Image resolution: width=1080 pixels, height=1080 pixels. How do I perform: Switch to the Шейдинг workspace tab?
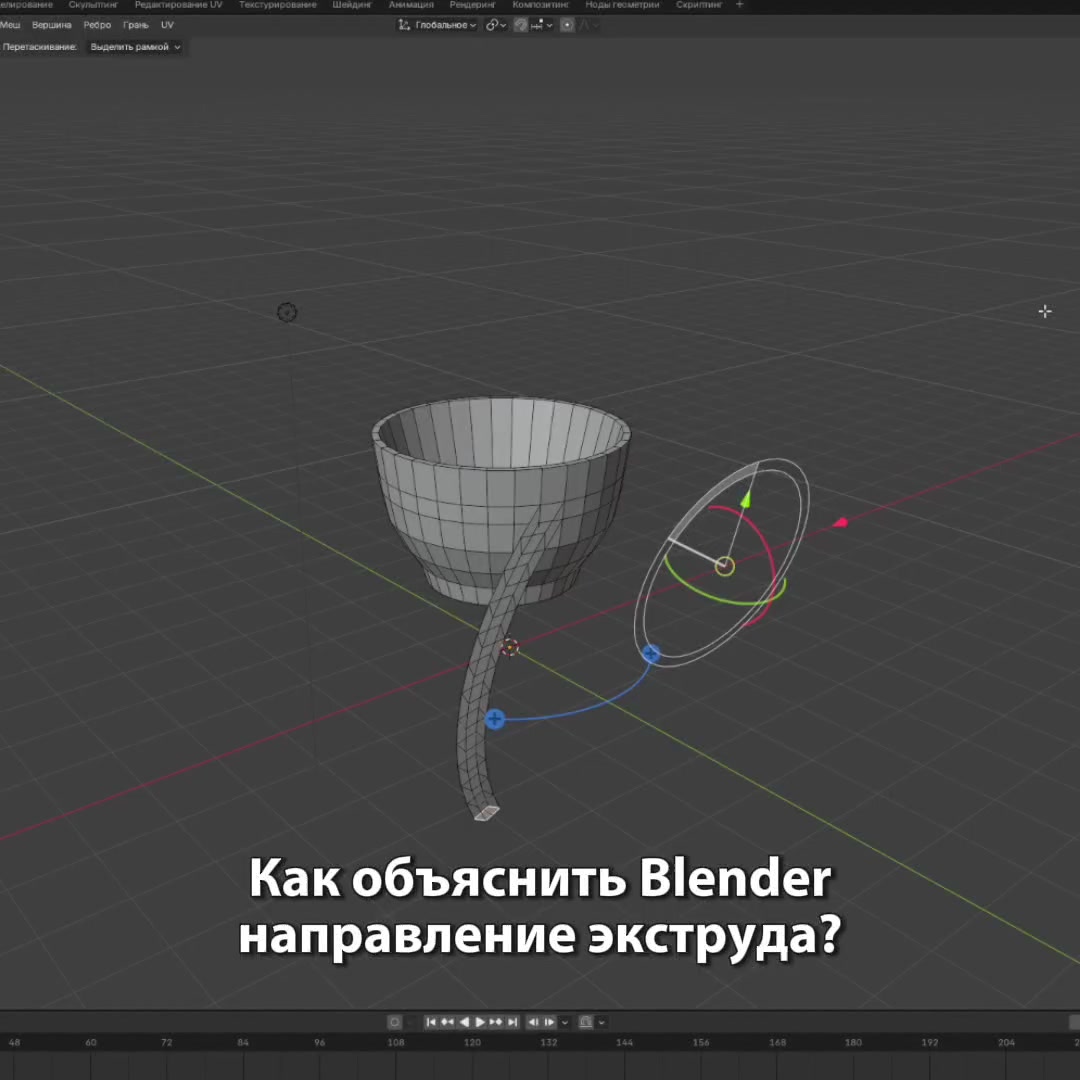pyautogui.click(x=352, y=5)
